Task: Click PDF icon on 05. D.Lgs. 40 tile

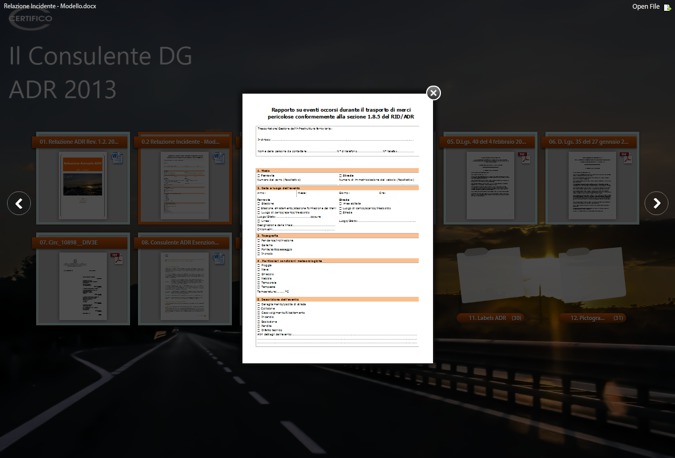Action: [x=523, y=157]
